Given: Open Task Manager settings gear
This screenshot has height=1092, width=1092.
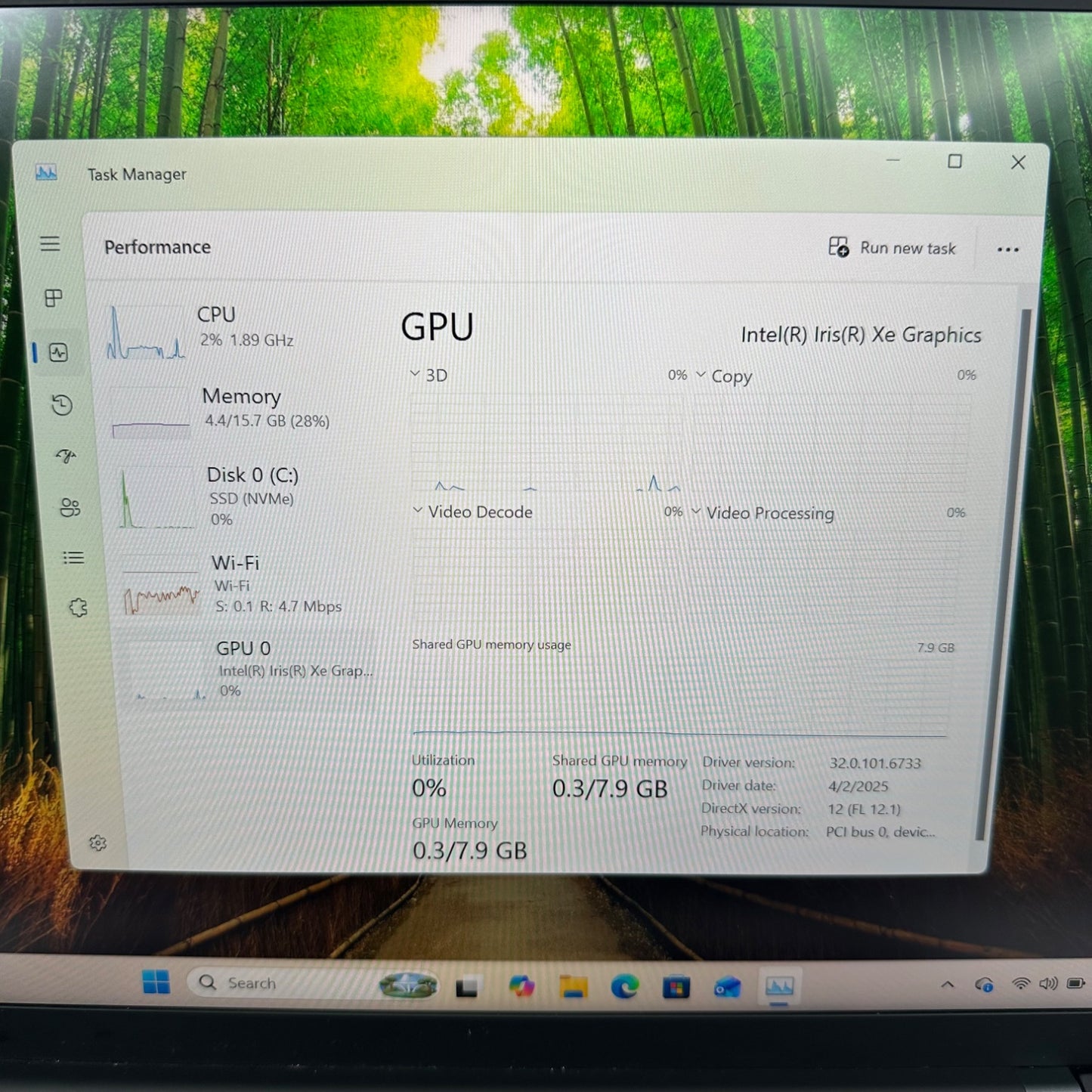Looking at the screenshot, I should pyautogui.click(x=97, y=843).
